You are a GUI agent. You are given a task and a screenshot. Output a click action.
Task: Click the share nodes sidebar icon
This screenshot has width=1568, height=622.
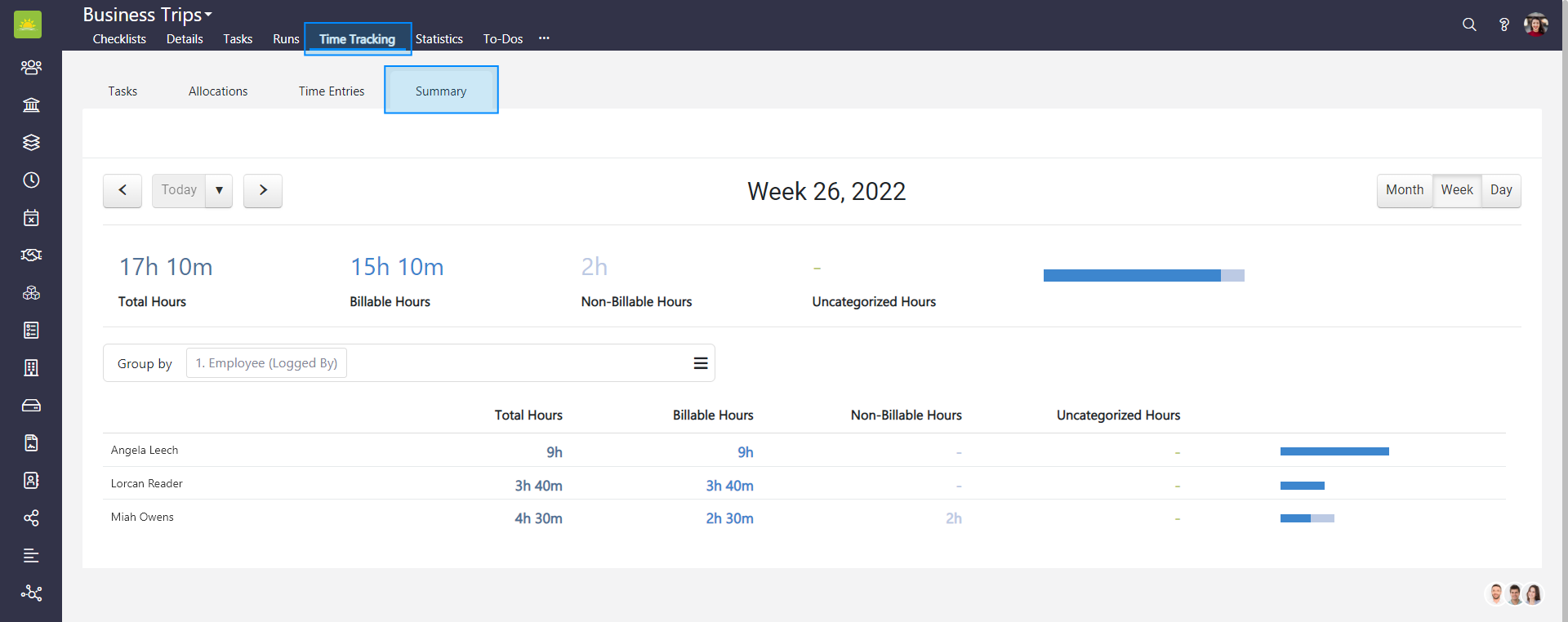click(x=31, y=518)
